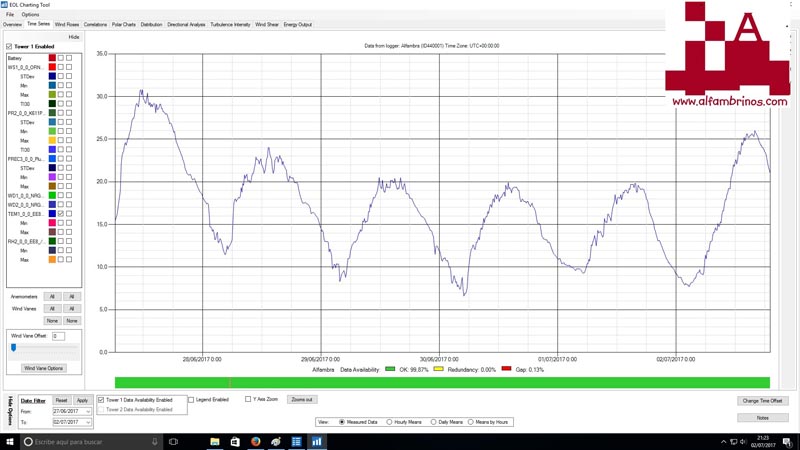The height and width of the screenshot is (450, 800).
Task: Open the Distribution tab
Action: pos(152,24)
